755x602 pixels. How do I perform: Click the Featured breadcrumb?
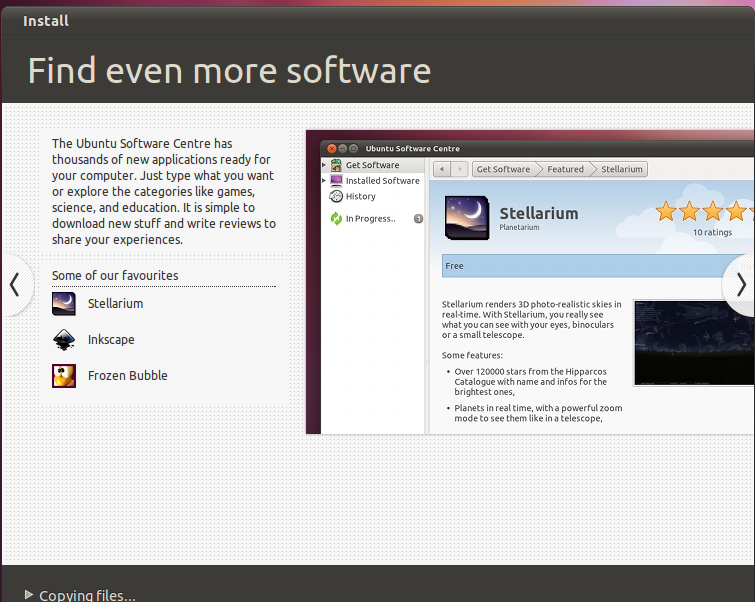tap(565, 169)
